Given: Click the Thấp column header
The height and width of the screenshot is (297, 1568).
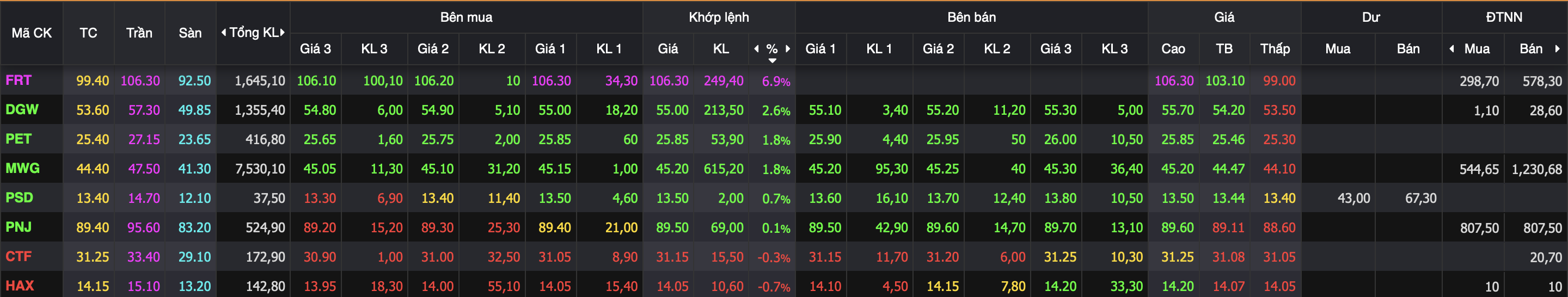Looking at the screenshot, I should (x=1275, y=49).
